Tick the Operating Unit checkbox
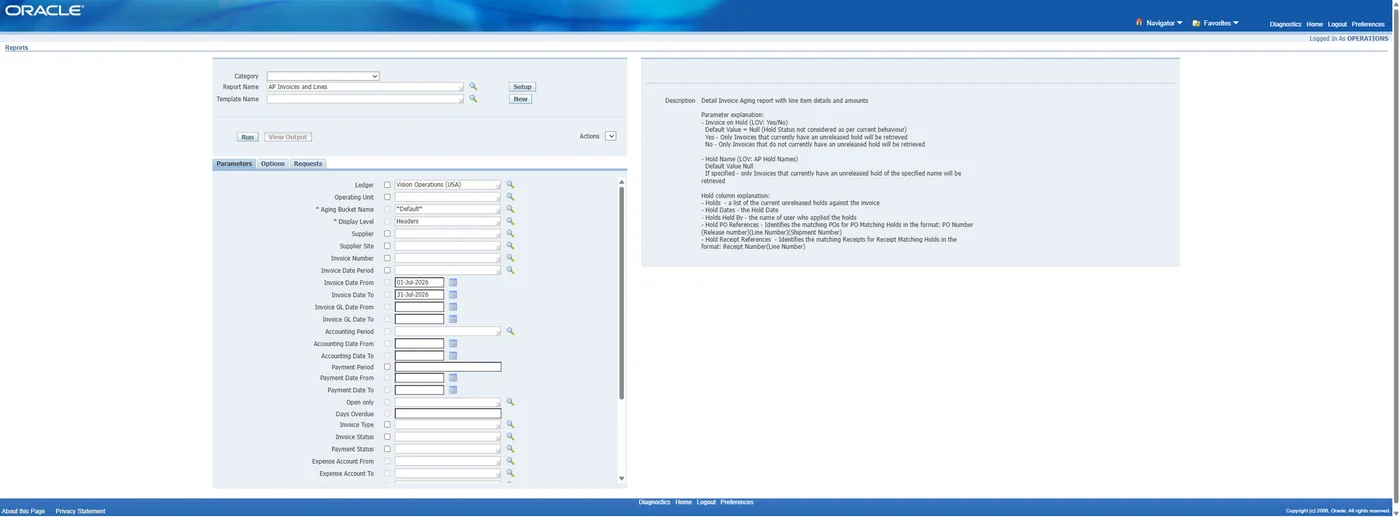This screenshot has width=1400, height=518. [387, 197]
